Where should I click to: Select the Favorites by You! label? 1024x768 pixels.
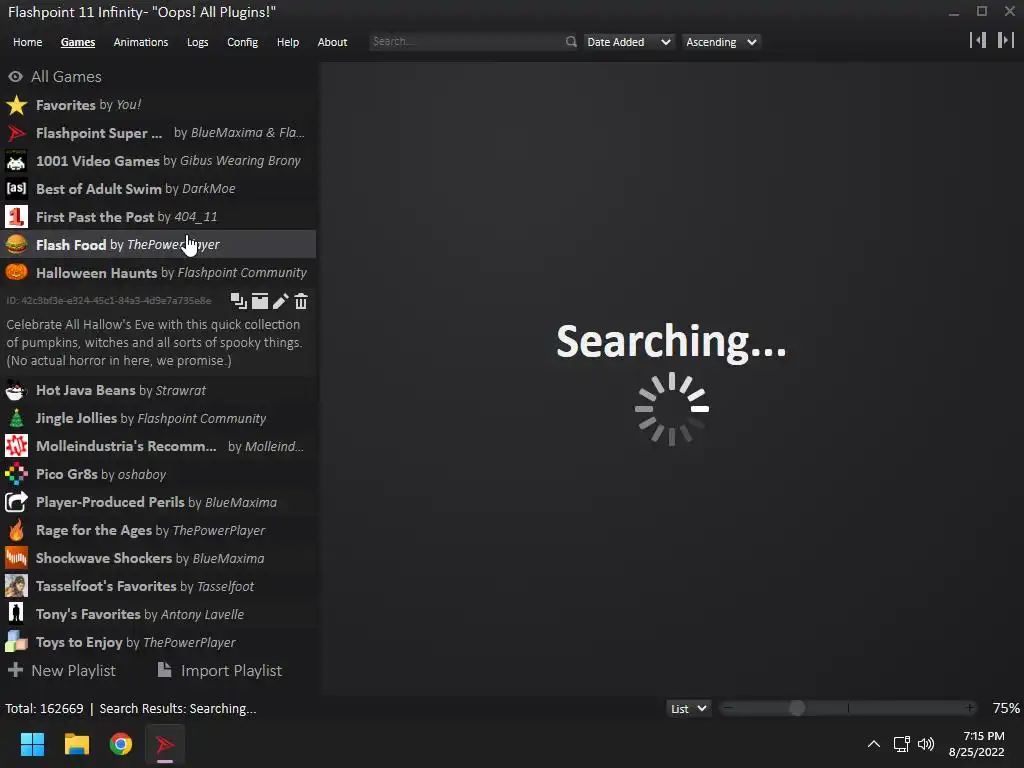point(88,105)
